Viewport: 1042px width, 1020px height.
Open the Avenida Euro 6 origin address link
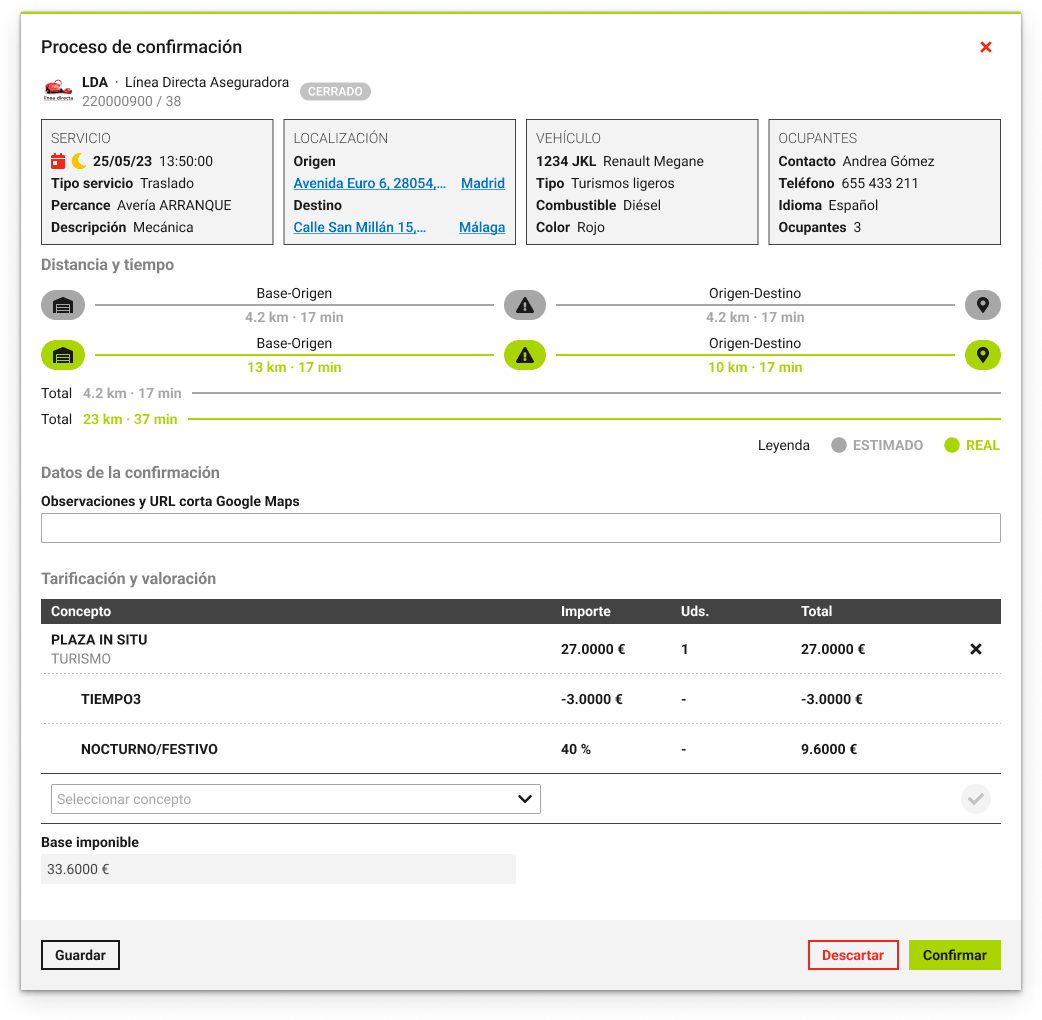tap(369, 183)
